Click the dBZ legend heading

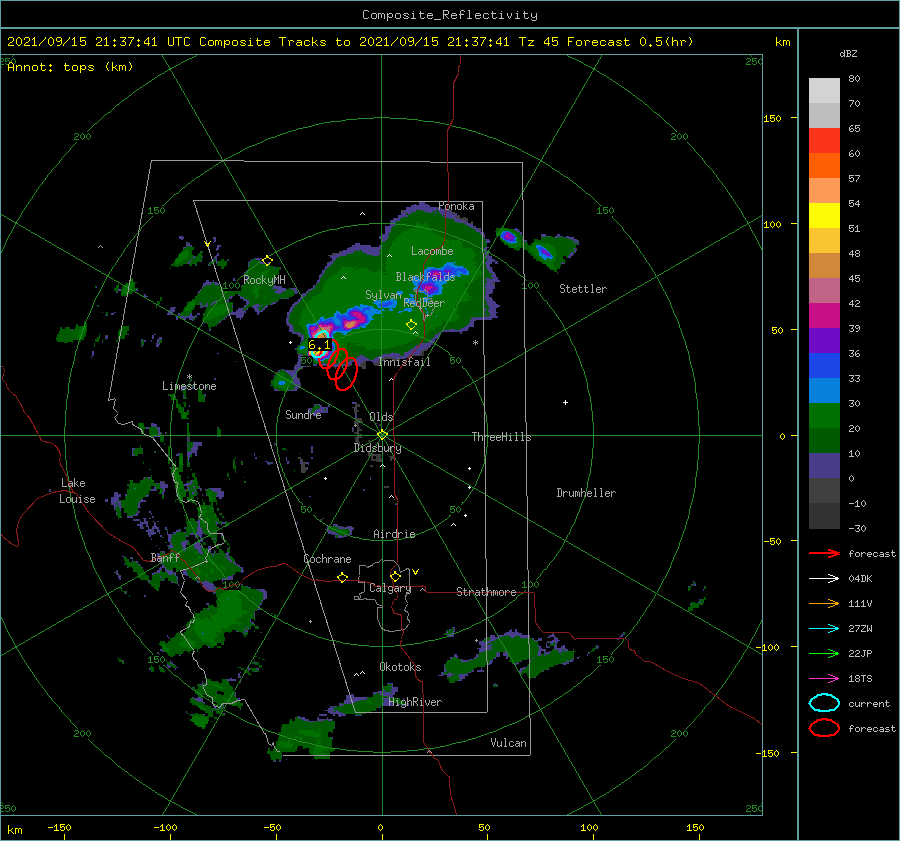click(x=848, y=53)
